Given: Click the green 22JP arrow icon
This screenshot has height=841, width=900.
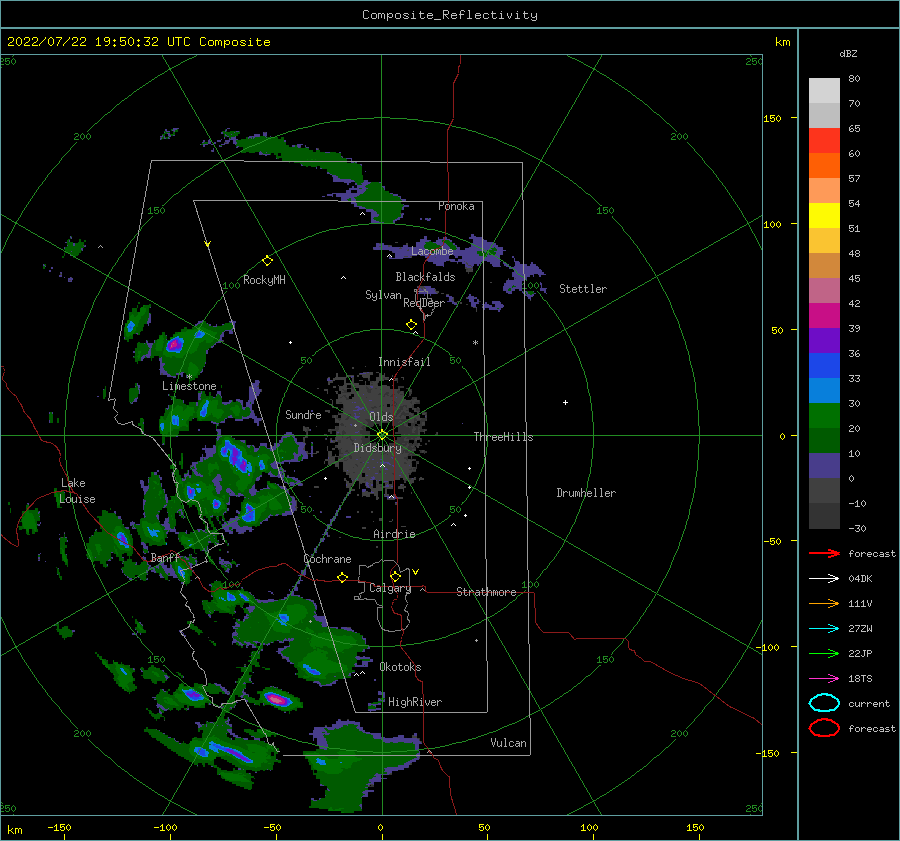Looking at the screenshot, I should click(824, 653).
